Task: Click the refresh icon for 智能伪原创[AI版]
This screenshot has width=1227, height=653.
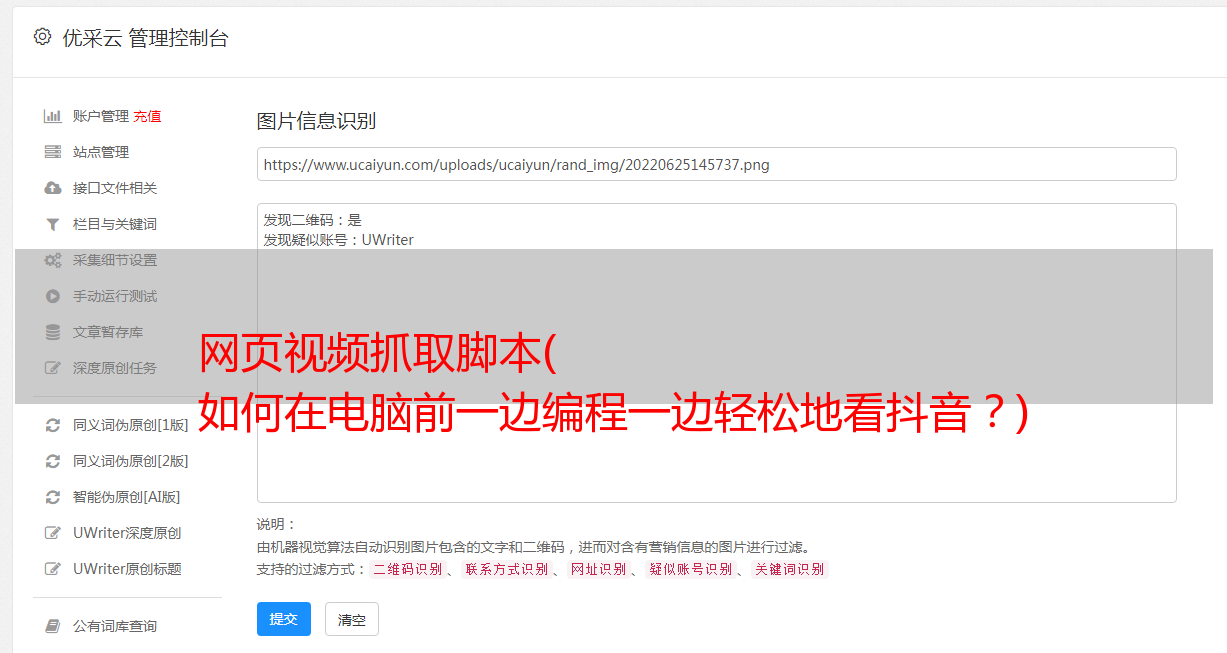Action: pos(53,497)
